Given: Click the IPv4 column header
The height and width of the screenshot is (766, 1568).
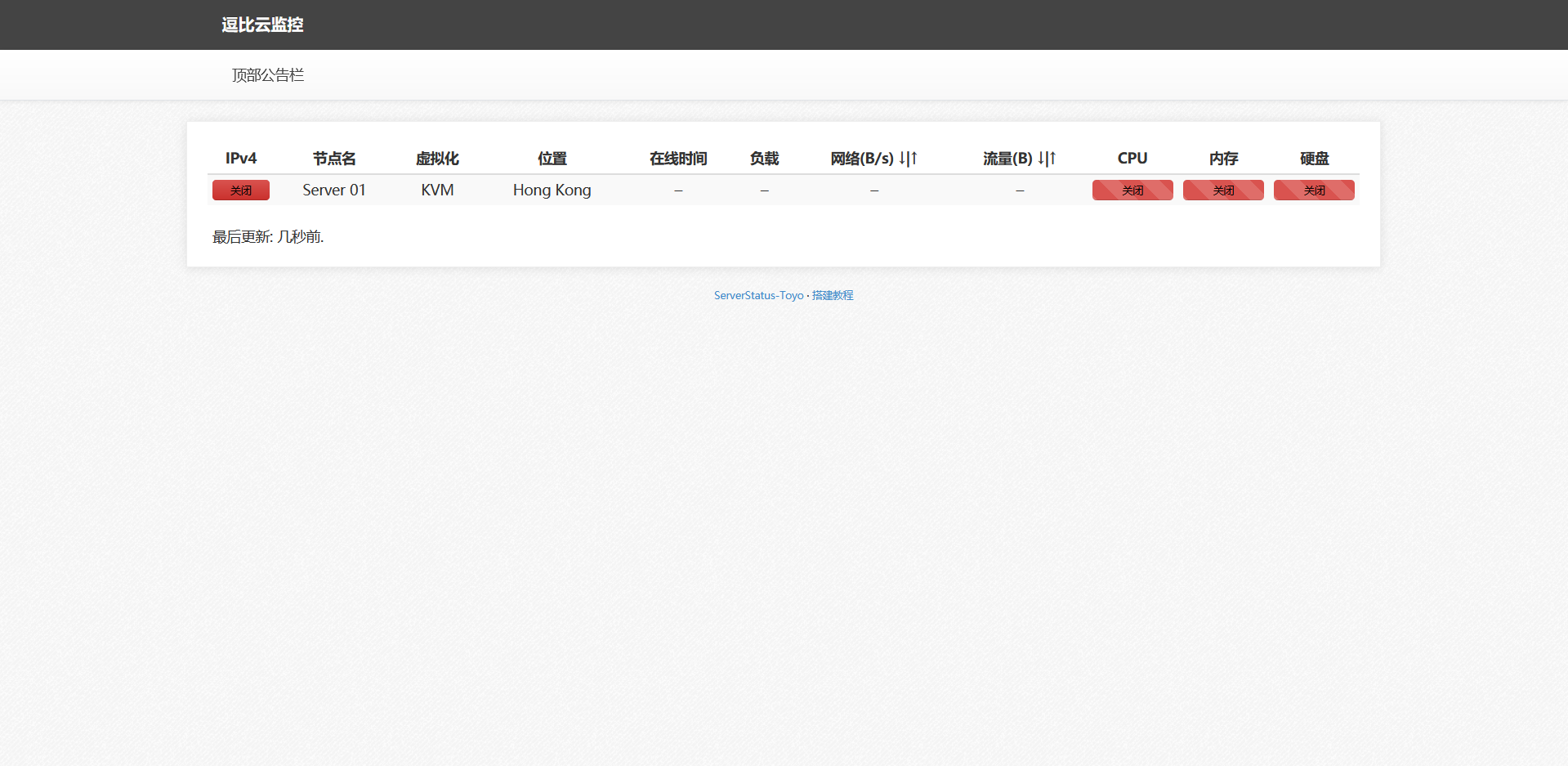Looking at the screenshot, I should [241, 159].
